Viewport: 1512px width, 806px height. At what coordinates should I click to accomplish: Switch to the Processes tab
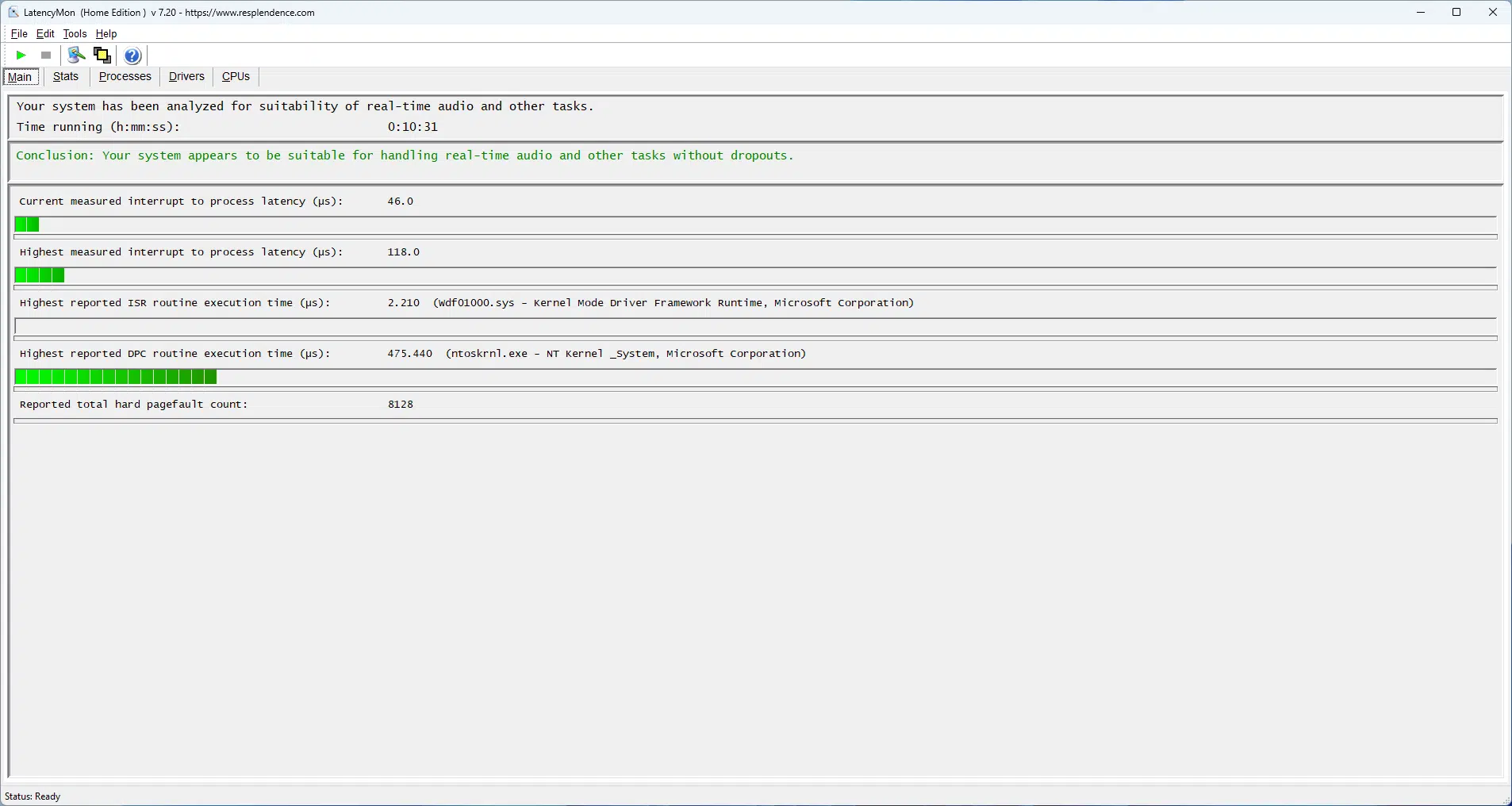(x=125, y=77)
